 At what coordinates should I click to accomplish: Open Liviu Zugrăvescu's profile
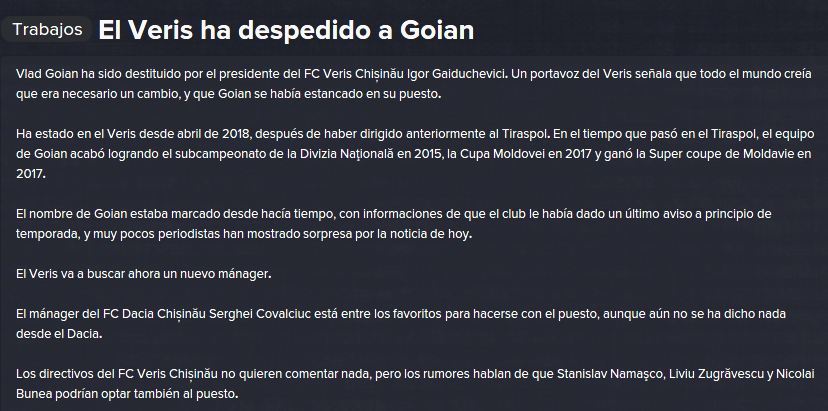[x=713, y=374]
